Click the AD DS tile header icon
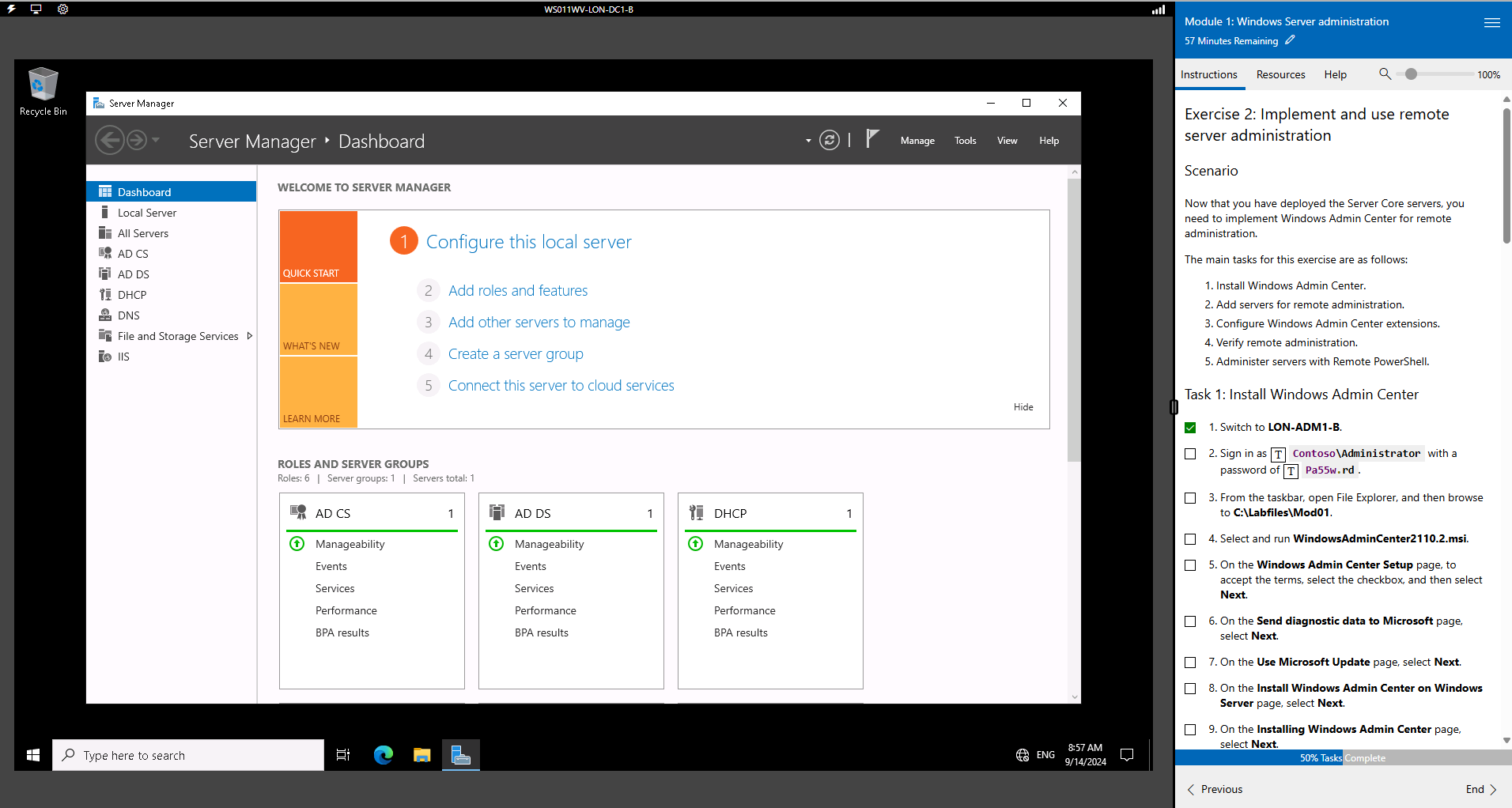1512x808 pixels. [x=497, y=512]
